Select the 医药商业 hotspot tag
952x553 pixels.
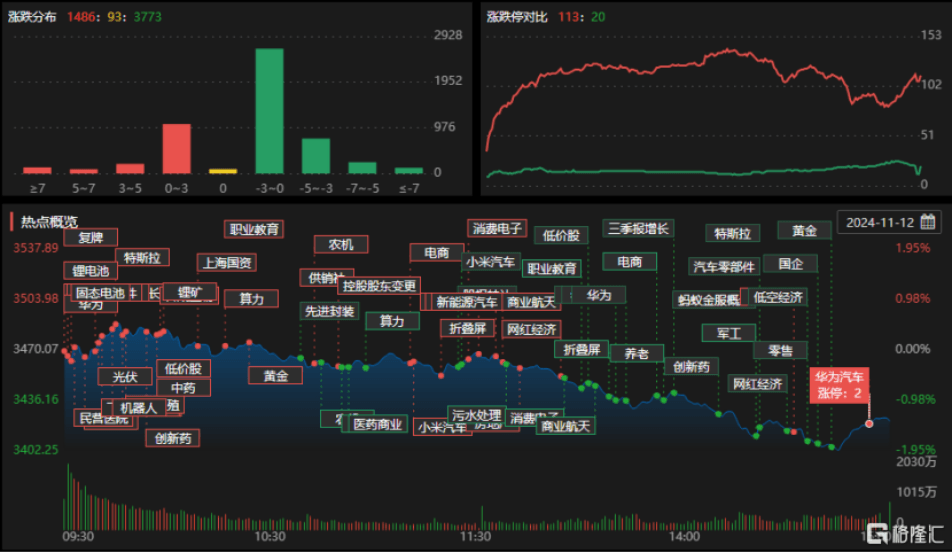(377, 424)
